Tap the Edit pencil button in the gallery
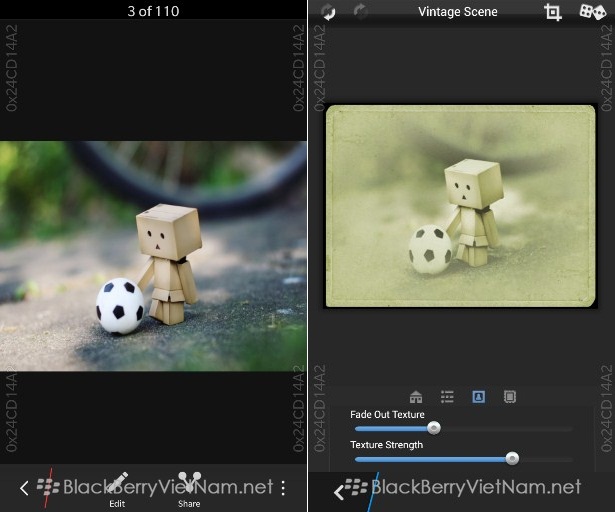 [x=117, y=490]
